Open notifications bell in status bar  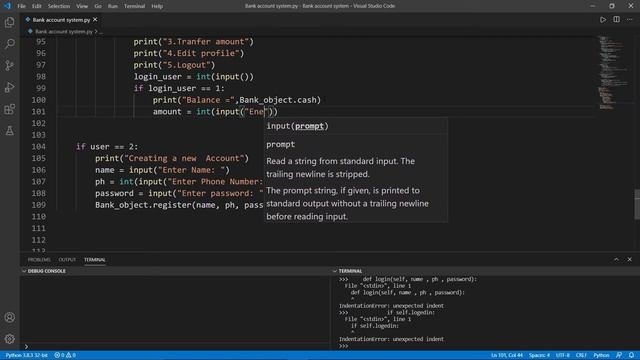[631, 355]
